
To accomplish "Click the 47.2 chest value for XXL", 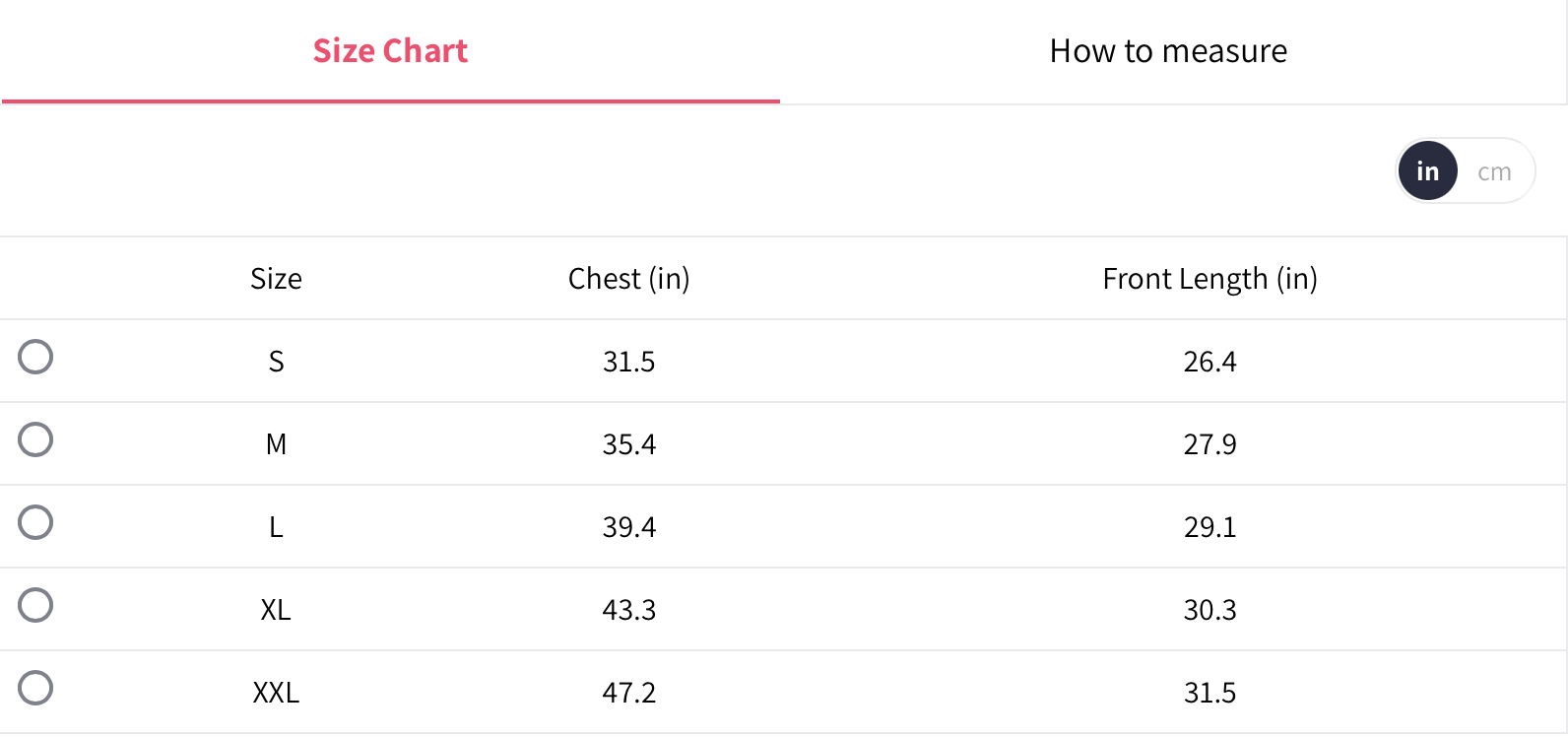I will [628, 693].
